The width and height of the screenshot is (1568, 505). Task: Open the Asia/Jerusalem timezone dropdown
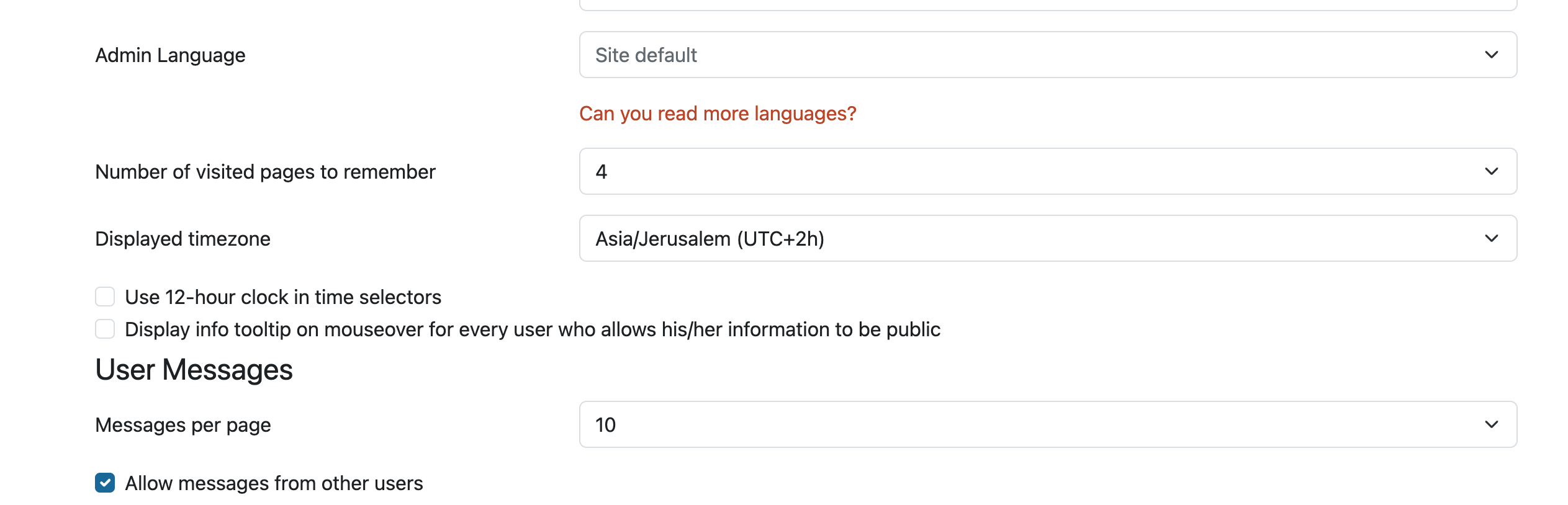pos(1048,238)
